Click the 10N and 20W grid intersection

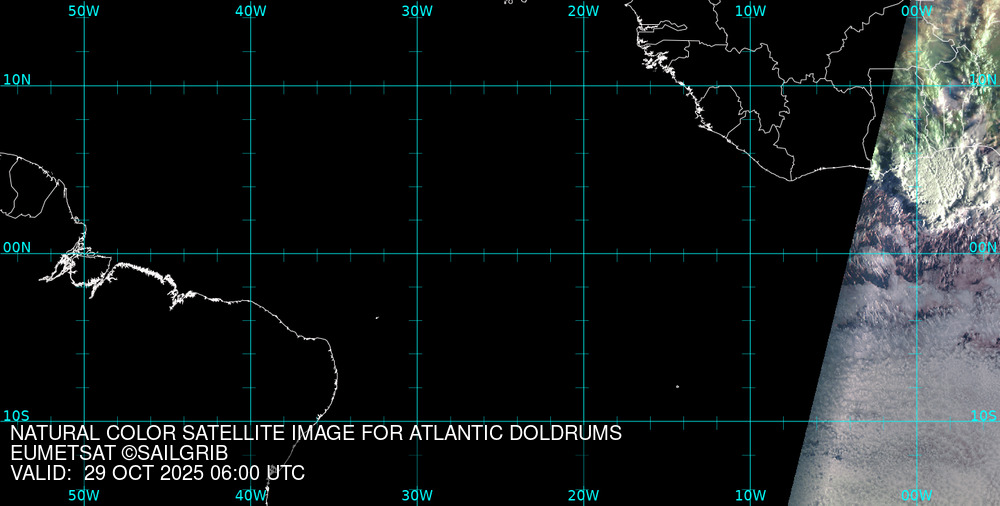(583, 86)
